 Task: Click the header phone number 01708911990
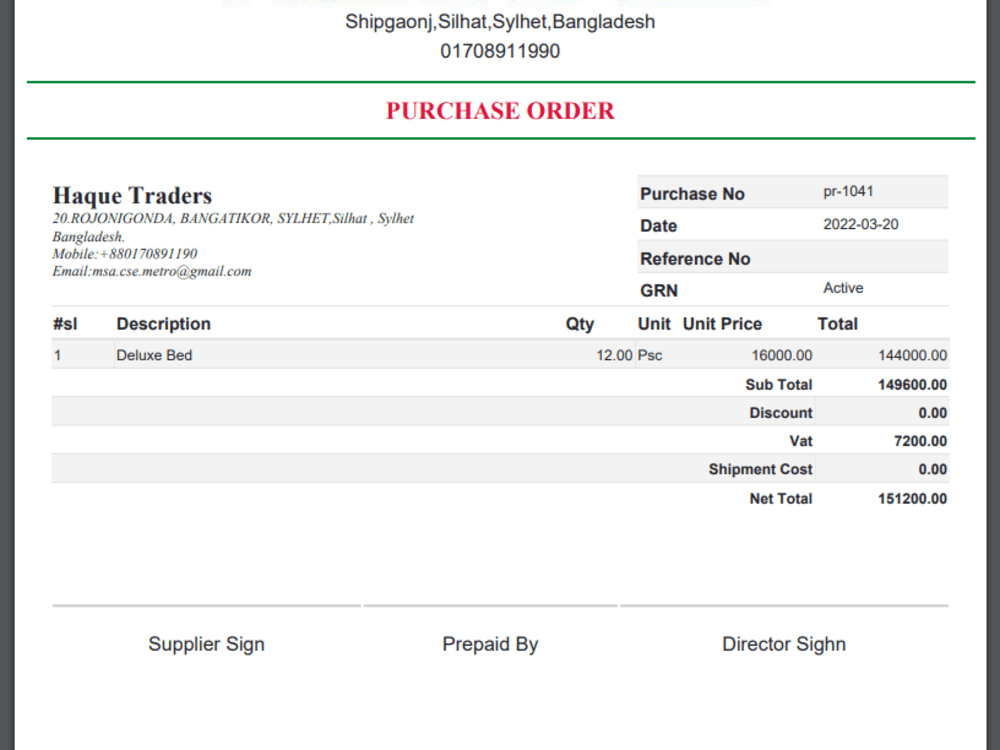click(x=500, y=51)
